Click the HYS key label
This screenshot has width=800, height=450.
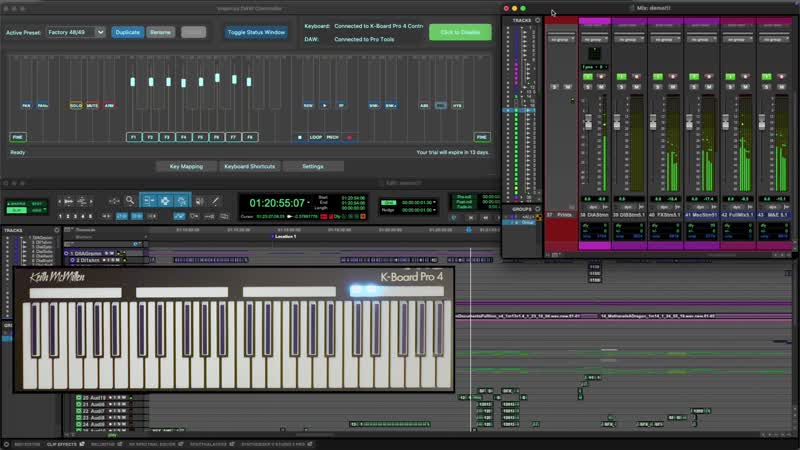click(x=457, y=106)
